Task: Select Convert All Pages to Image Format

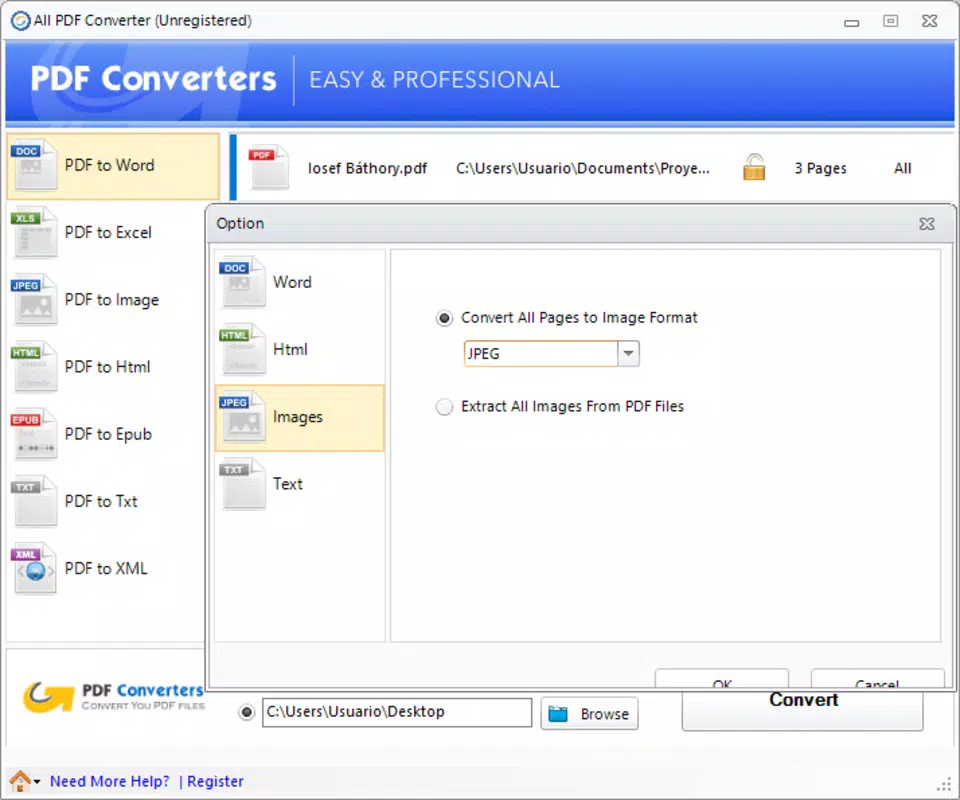Action: pos(444,318)
